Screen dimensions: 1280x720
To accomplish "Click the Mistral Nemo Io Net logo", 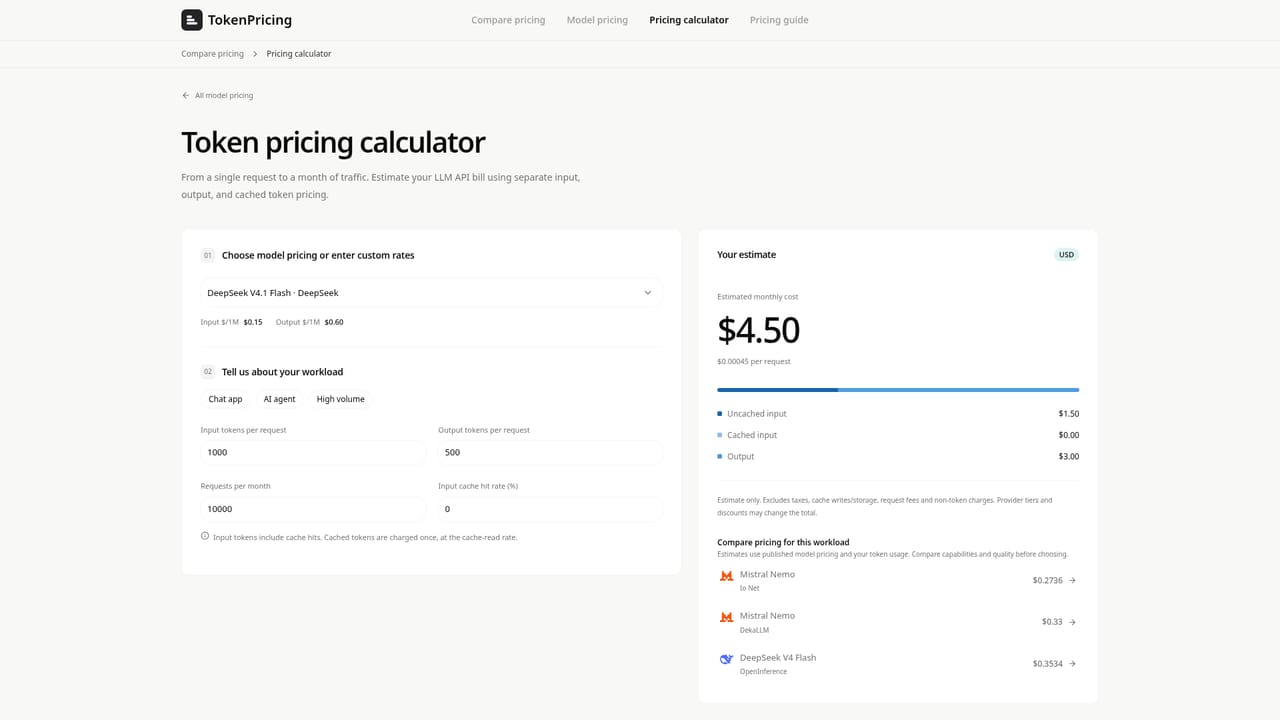I will click(x=727, y=576).
